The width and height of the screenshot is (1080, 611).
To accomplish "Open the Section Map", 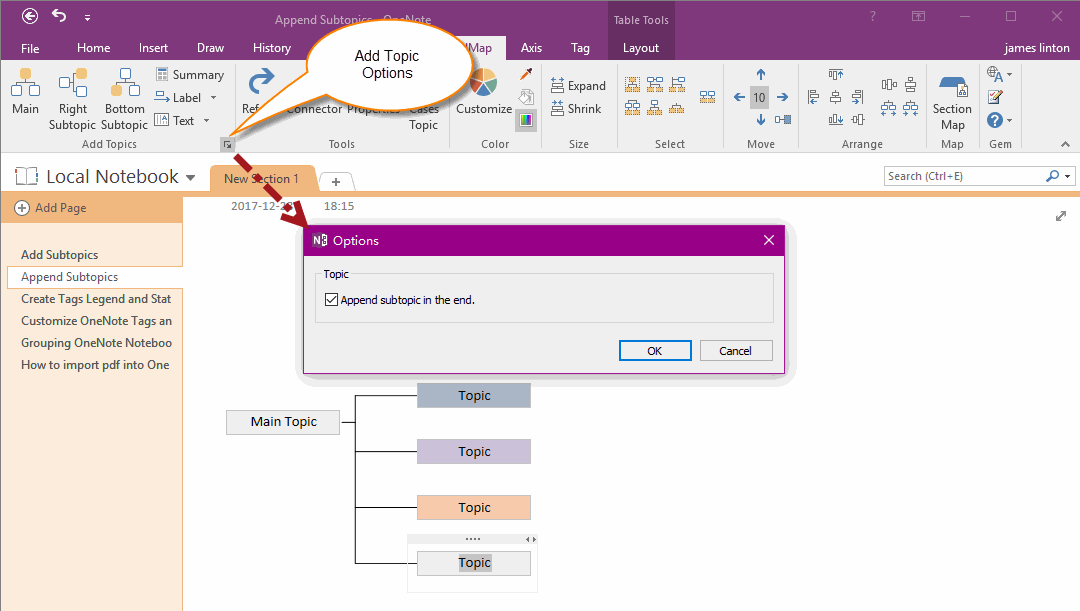I will (x=952, y=103).
